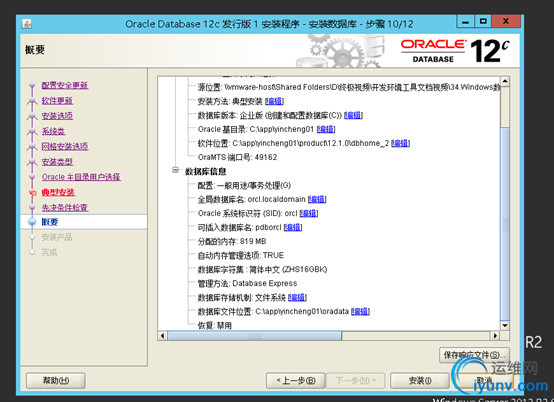Open the 安装选项 step
The image size is (554, 402).
pyautogui.click(x=57, y=116)
